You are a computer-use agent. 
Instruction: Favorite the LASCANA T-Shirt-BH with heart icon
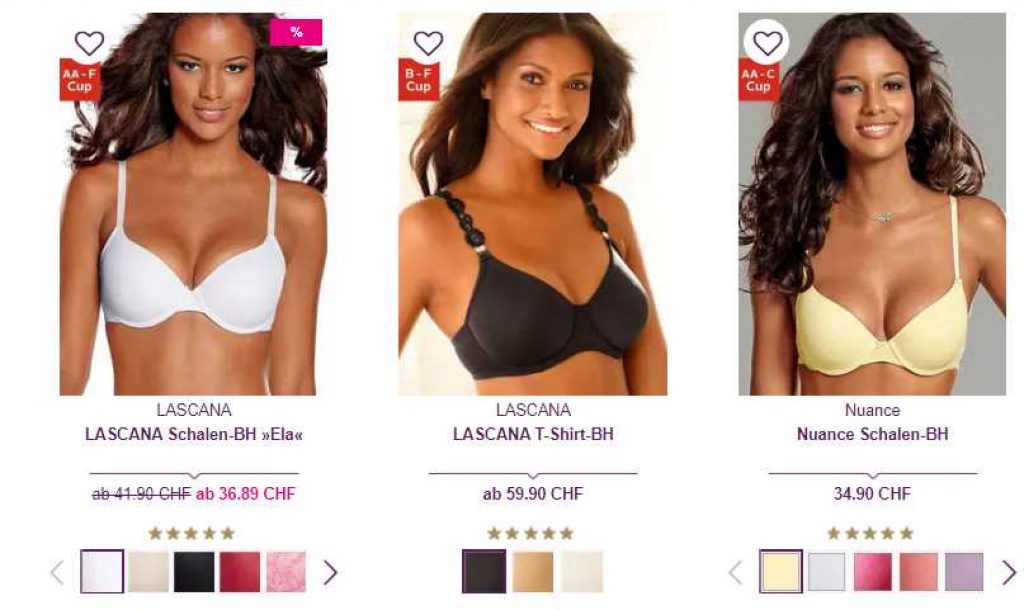(x=428, y=43)
